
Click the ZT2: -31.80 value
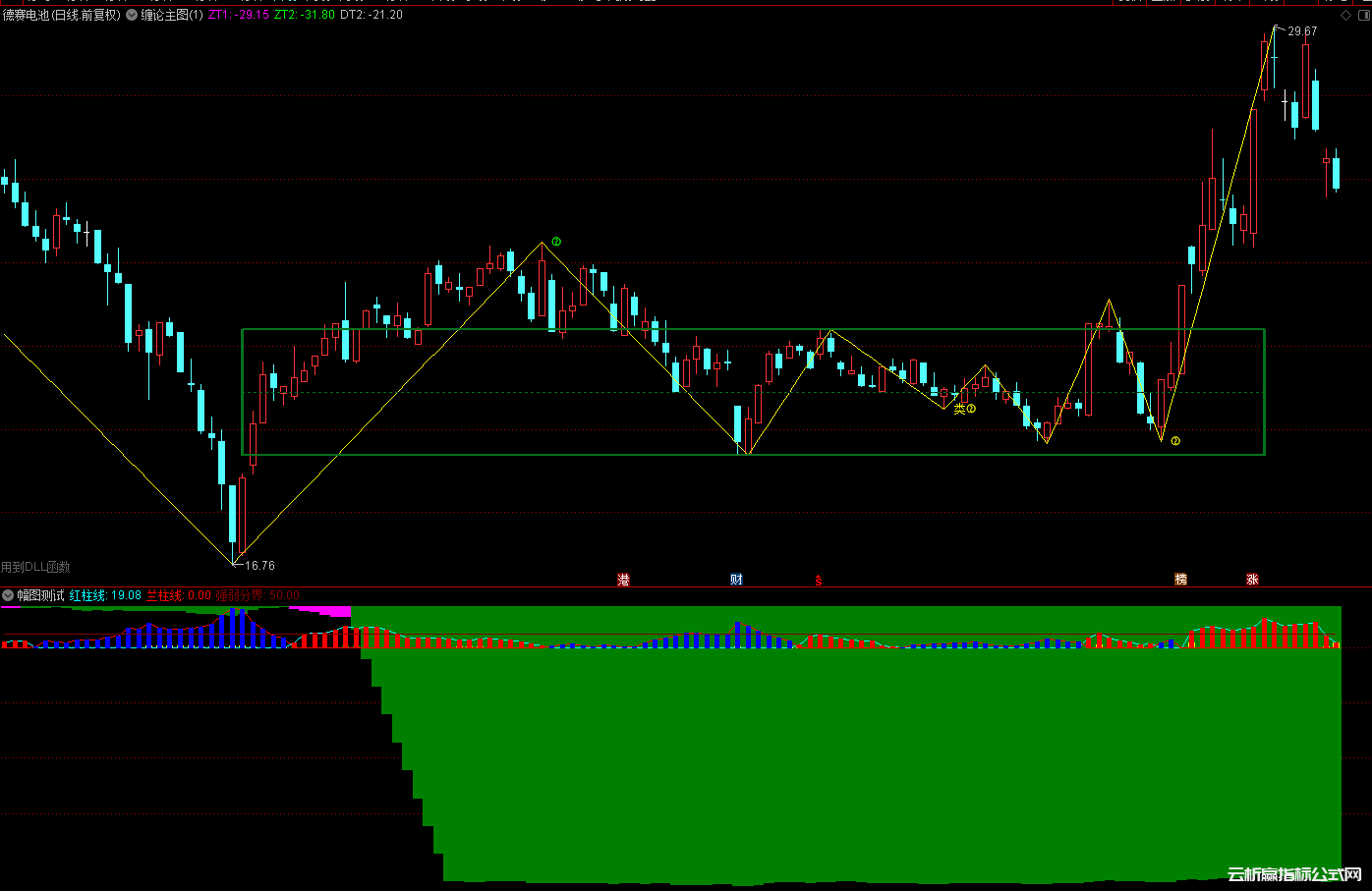click(x=305, y=15)
